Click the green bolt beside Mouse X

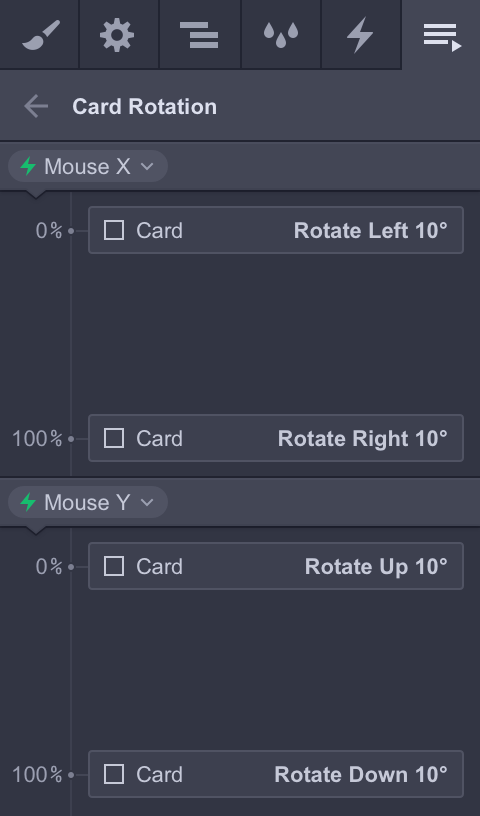28,167
